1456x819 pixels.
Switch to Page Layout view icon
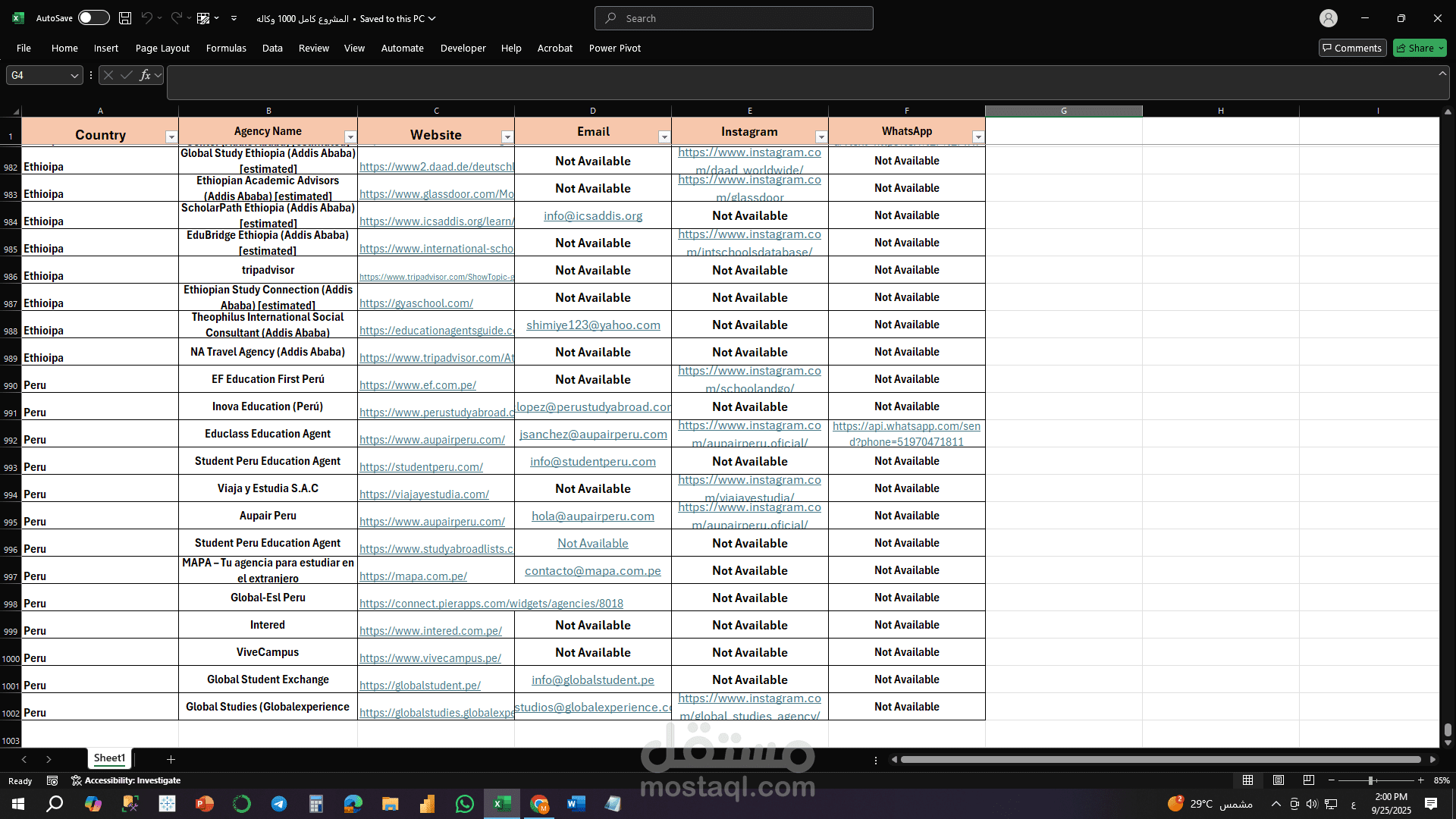click(x=1279, y=780)
